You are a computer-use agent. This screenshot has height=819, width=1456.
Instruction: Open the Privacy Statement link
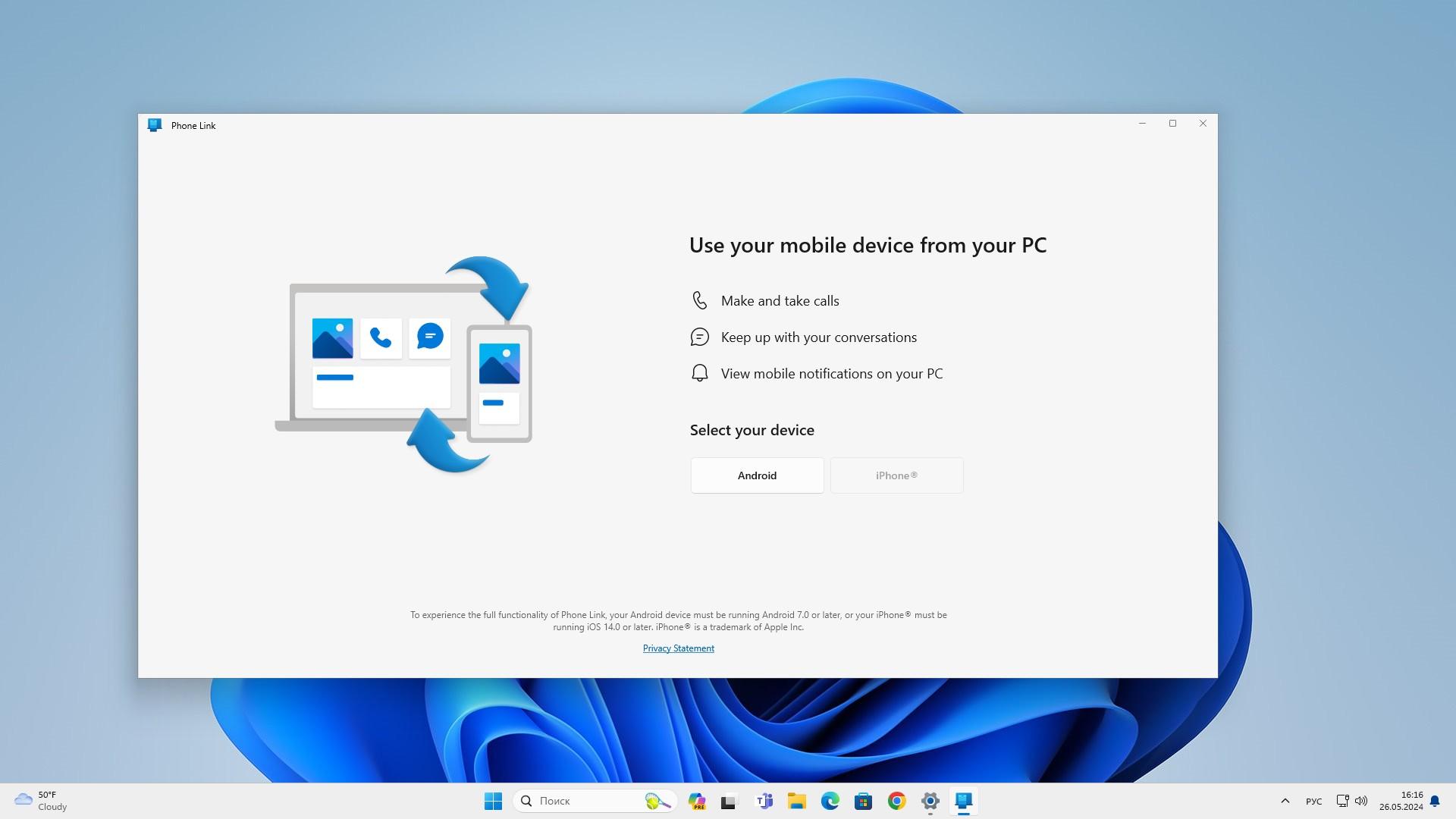[678, 648]
